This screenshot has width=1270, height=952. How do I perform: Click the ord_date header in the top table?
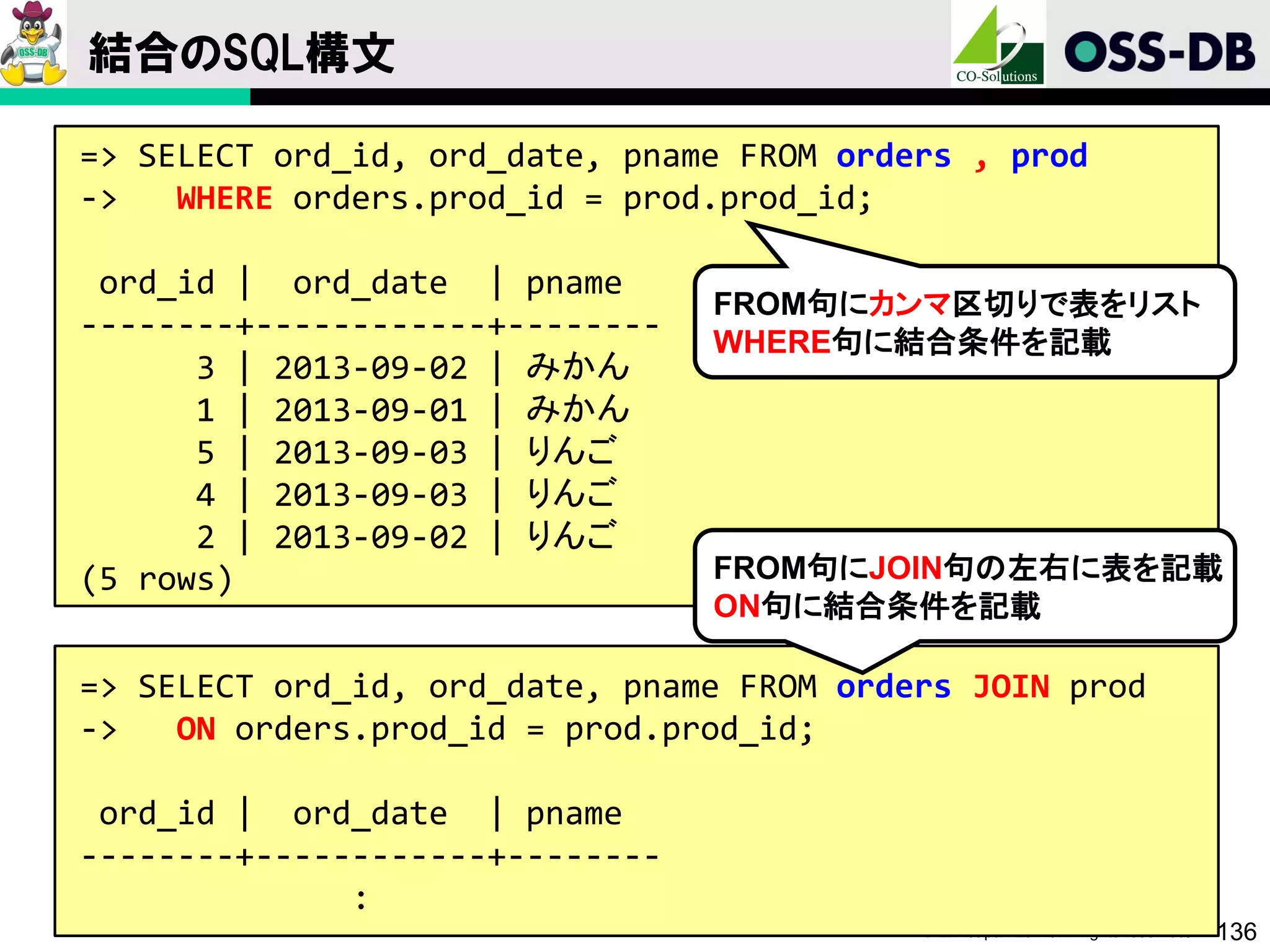coord(370,284)
